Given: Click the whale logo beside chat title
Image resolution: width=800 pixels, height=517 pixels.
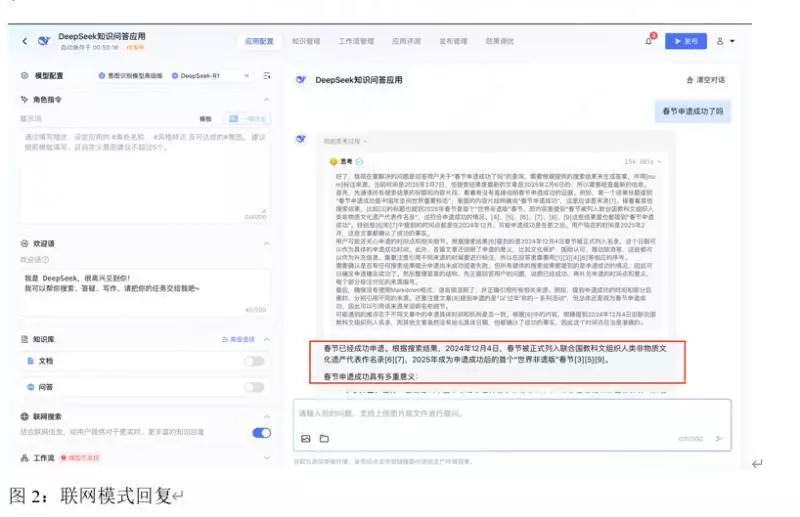Looking at the screenshot, I should [x=301, y=80].
